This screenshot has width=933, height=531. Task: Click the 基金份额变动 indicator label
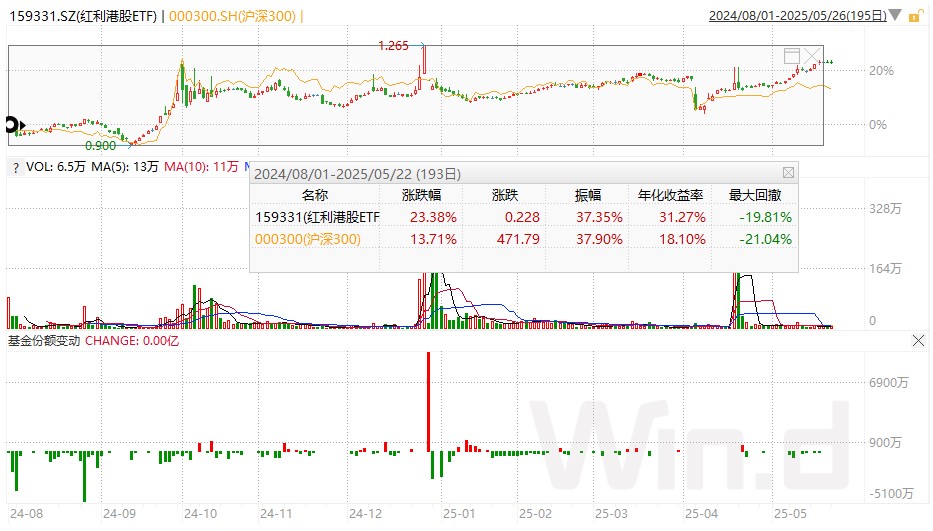pyautogui.click(x=43, y=341)
